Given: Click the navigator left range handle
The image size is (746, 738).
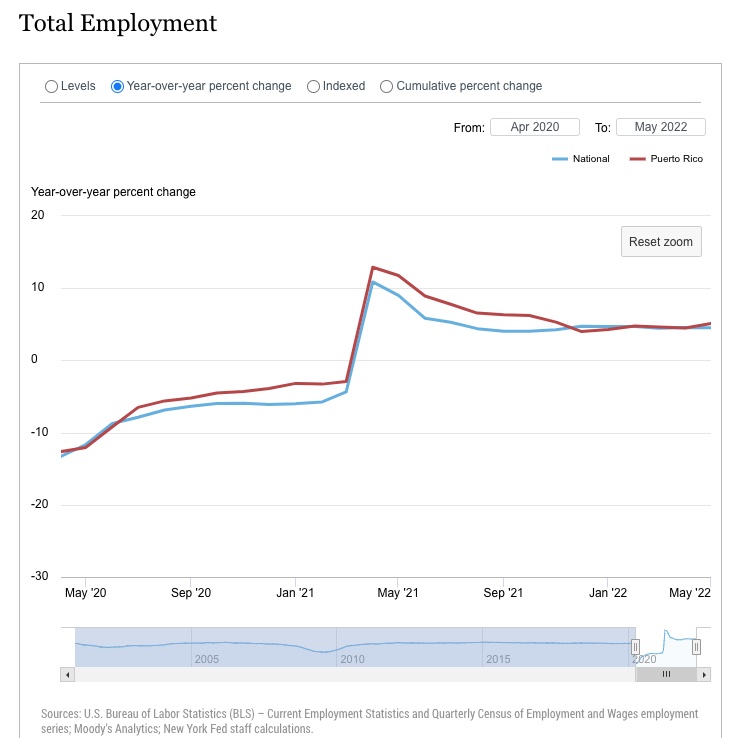Looking at the screenshot, I should point(635,647).
